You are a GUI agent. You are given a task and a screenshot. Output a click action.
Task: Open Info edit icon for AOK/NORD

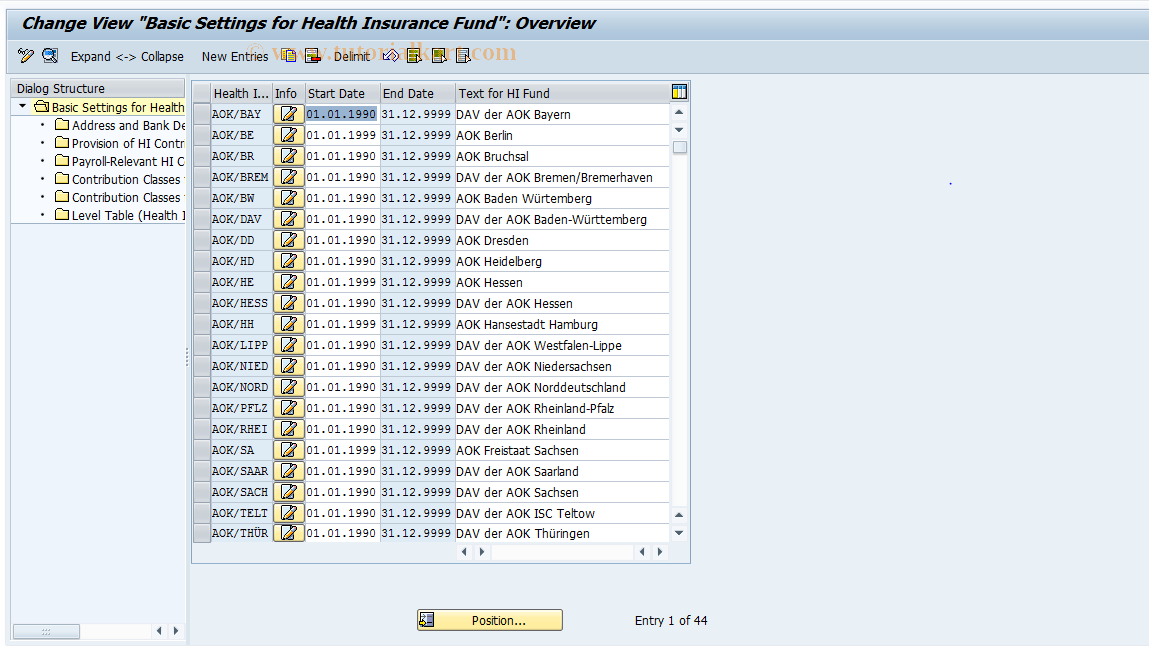tap(289, 387)
